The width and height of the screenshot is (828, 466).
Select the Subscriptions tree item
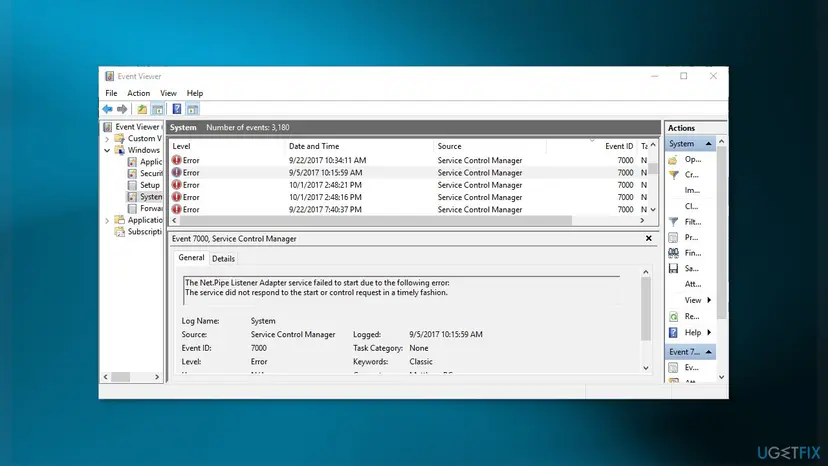pyautogui.click(x=139, y=231)
